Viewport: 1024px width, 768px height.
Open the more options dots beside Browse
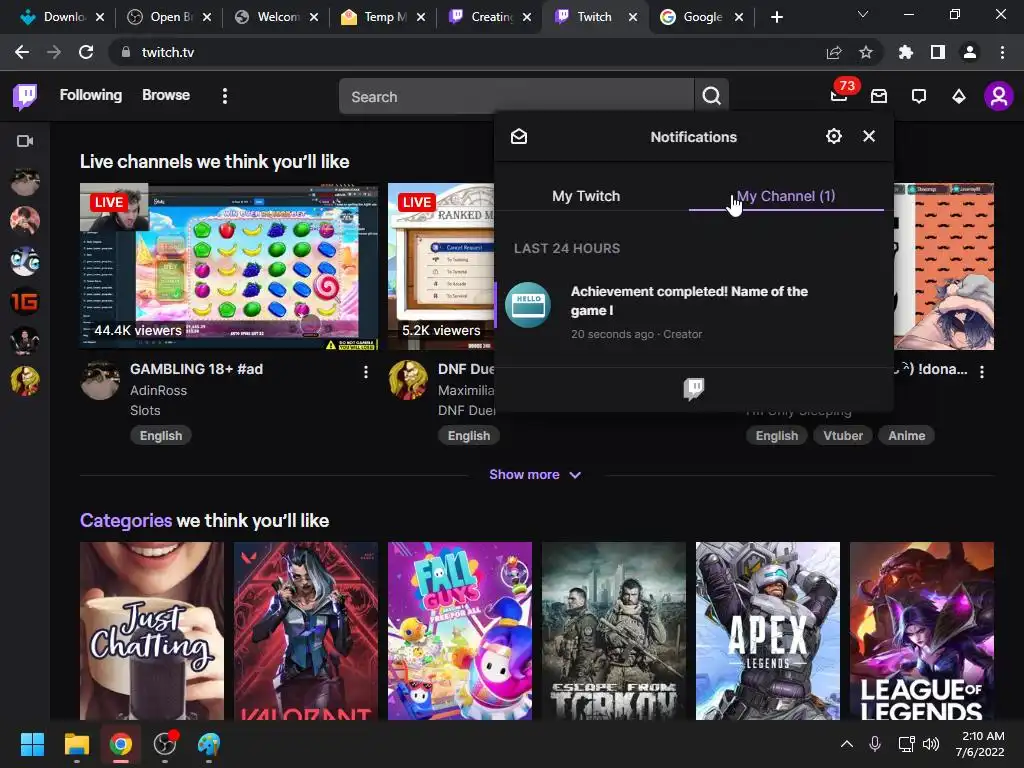click(225, 96)
